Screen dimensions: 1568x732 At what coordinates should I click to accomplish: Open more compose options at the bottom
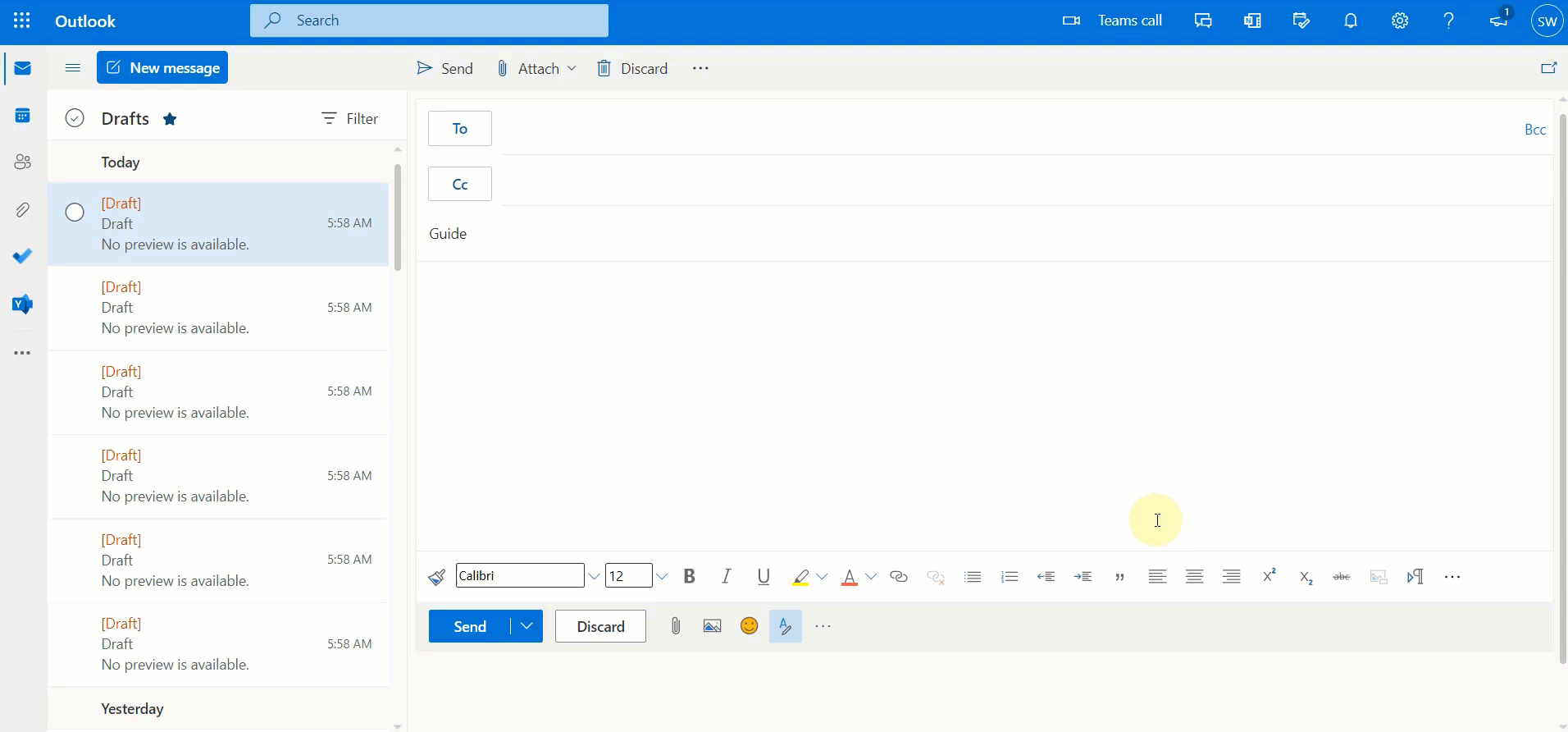[x=824, y=626]
